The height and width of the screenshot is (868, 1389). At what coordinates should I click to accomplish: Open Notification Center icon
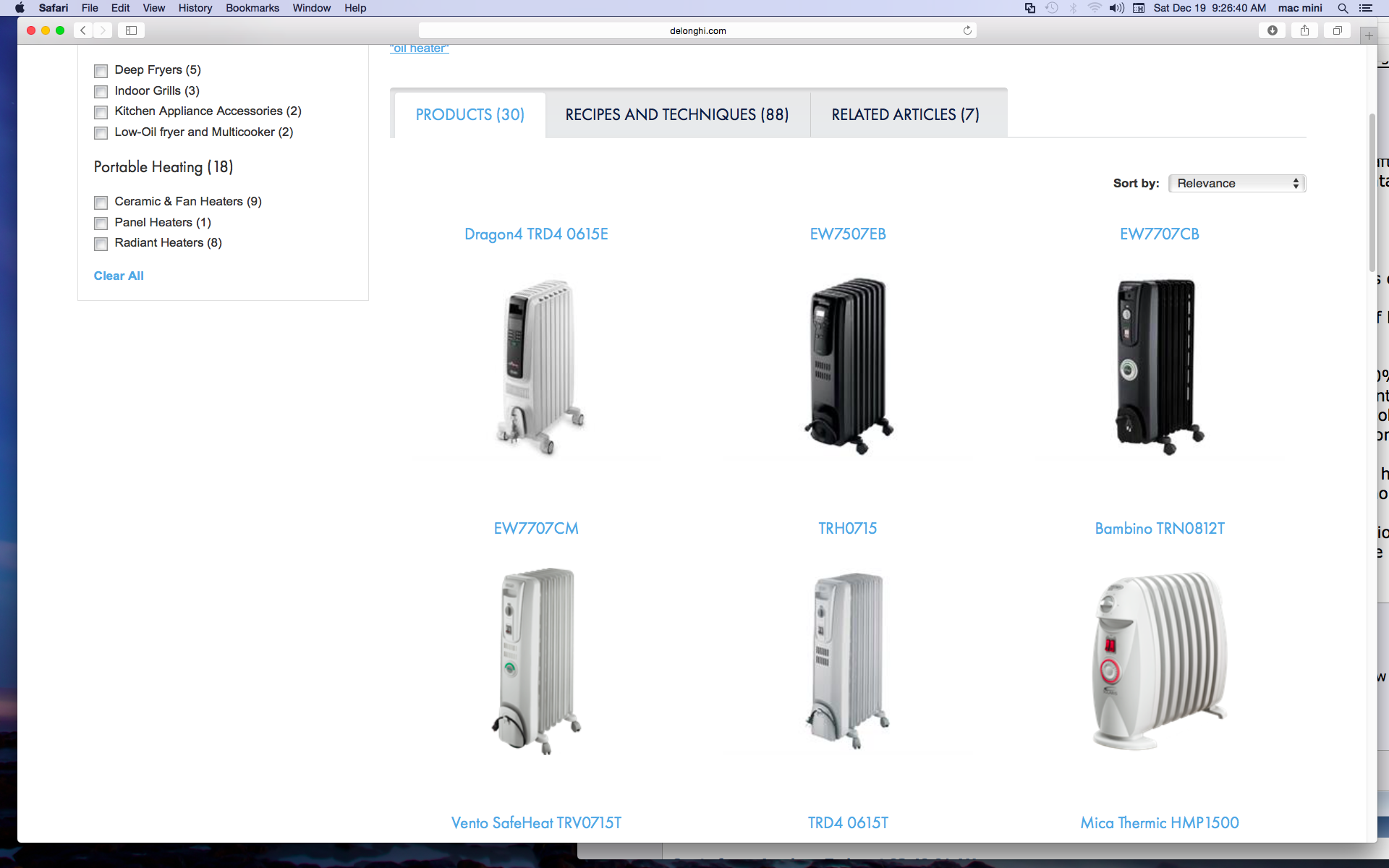tap(1366, 8)
